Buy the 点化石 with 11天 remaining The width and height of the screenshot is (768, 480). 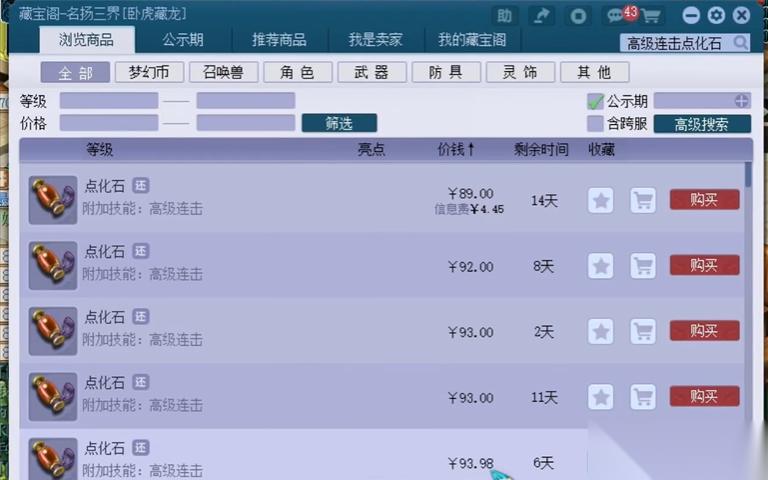[704, 396]
